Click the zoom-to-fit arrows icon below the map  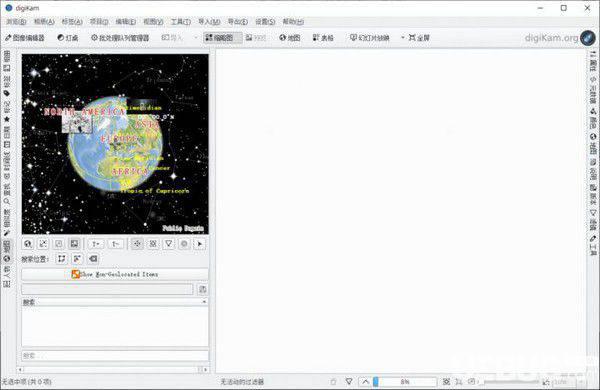pos(43,244)
